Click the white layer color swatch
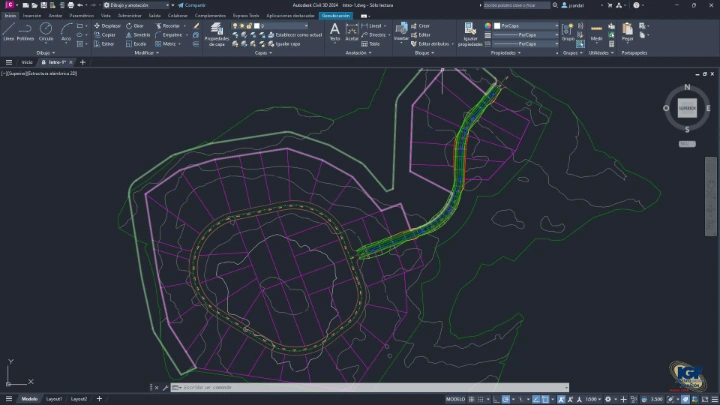Viewport: 720px width, 405px height. pos(257,26)
